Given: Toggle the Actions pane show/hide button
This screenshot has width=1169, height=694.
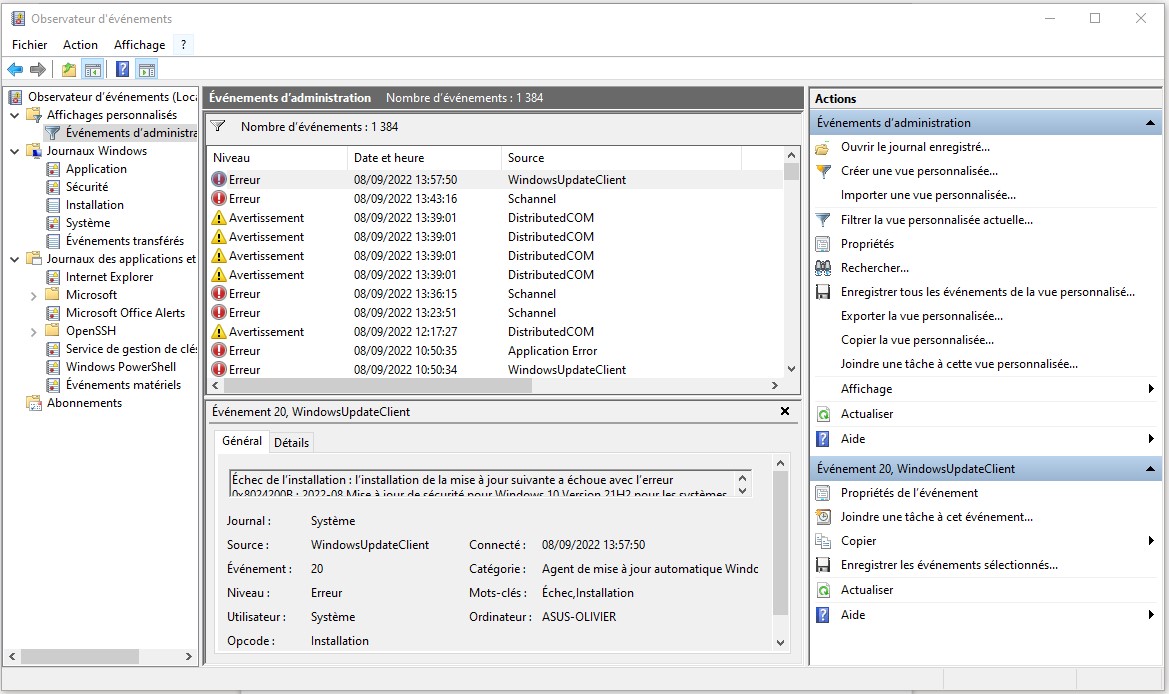Looking at the screenshot, I should (x=147, y=69).
